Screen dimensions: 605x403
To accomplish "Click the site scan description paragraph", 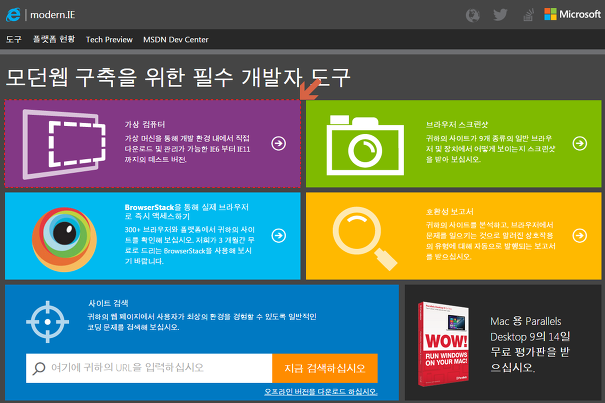I will pos(202,322).
